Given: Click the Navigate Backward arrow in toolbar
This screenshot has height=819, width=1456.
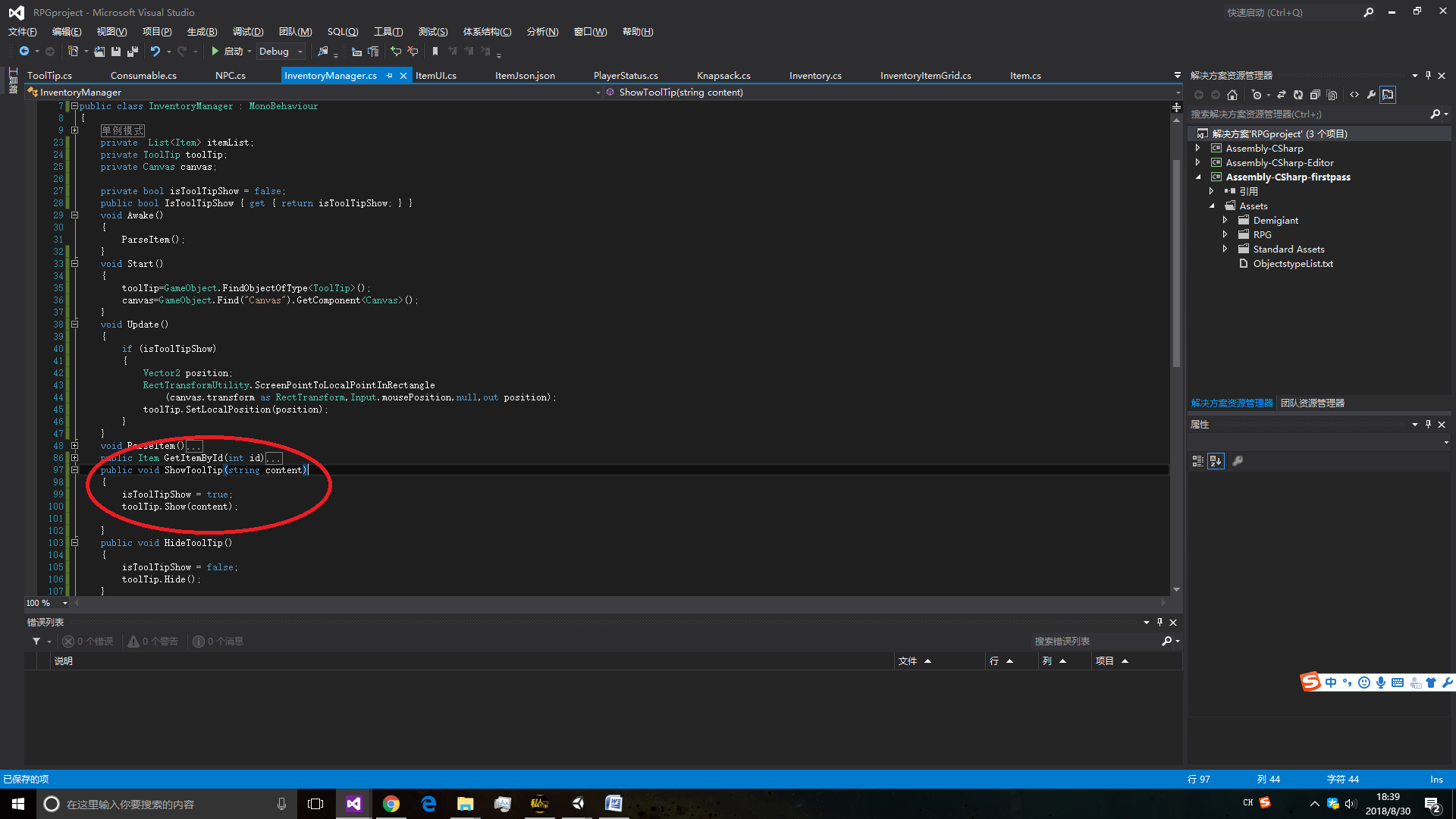Looking at the screenshot, I should pyautogui.click(x=24, y=51).
